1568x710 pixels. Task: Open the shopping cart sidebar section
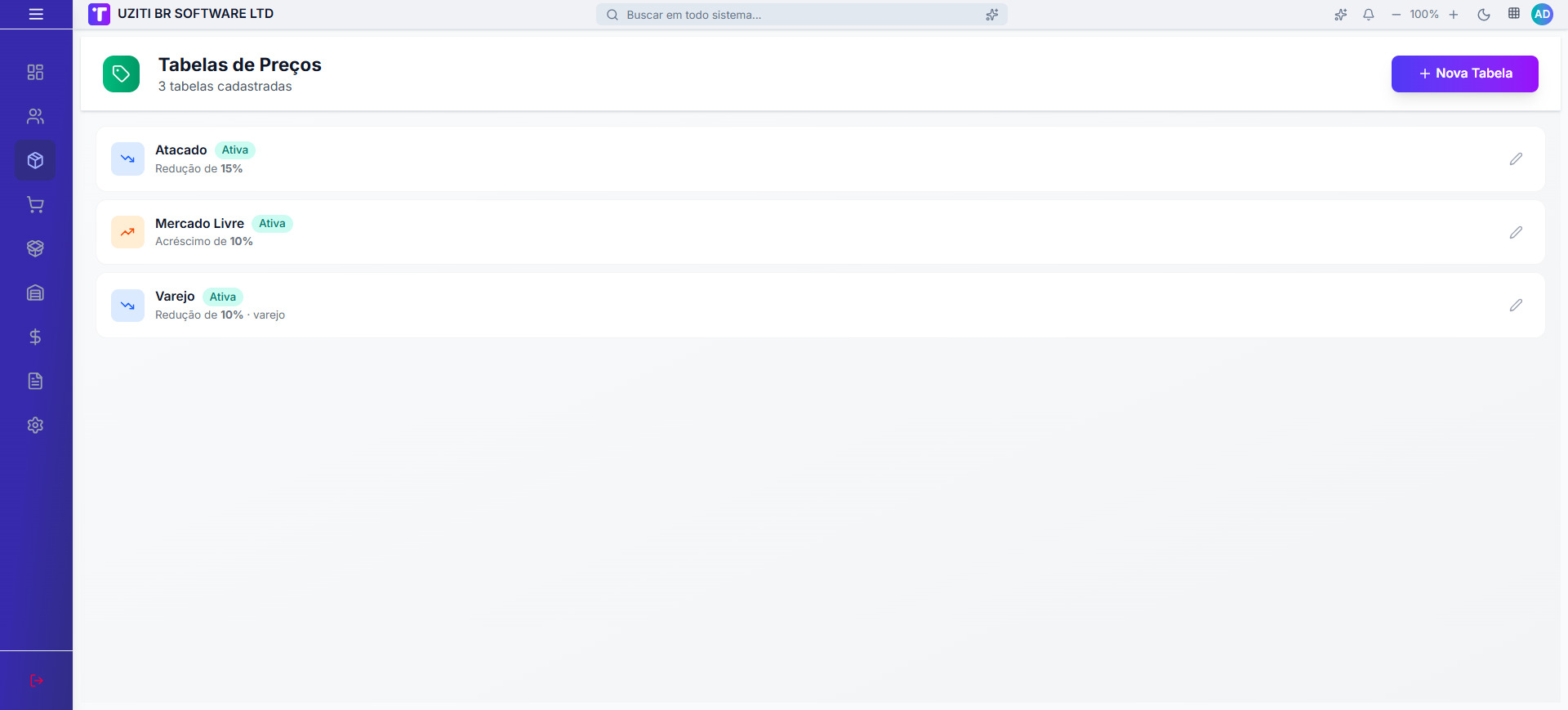coord(35,204)
